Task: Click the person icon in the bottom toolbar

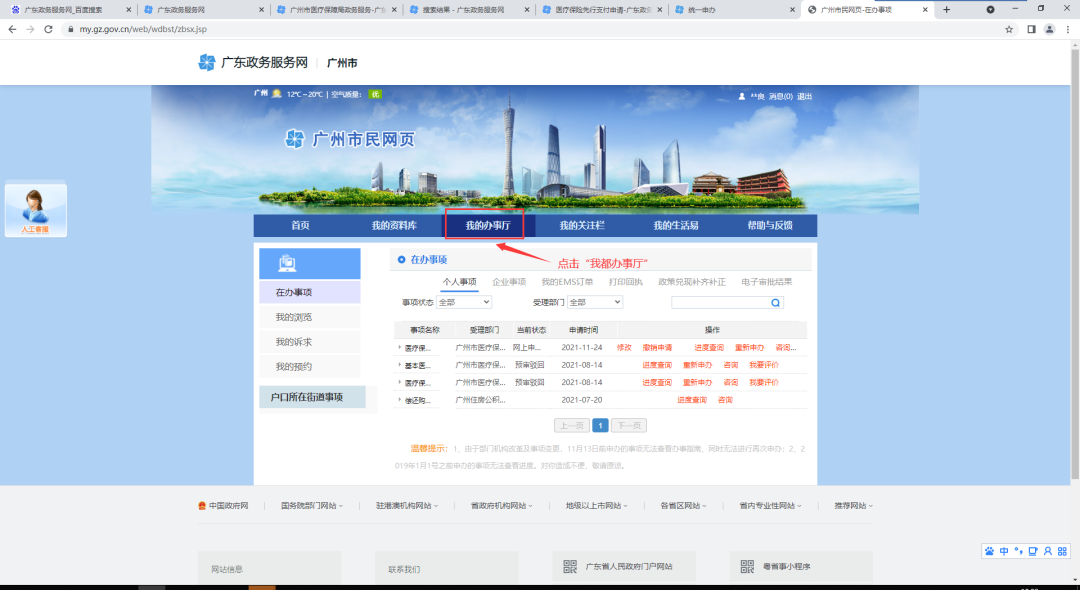Action: tap(1048, 551)
